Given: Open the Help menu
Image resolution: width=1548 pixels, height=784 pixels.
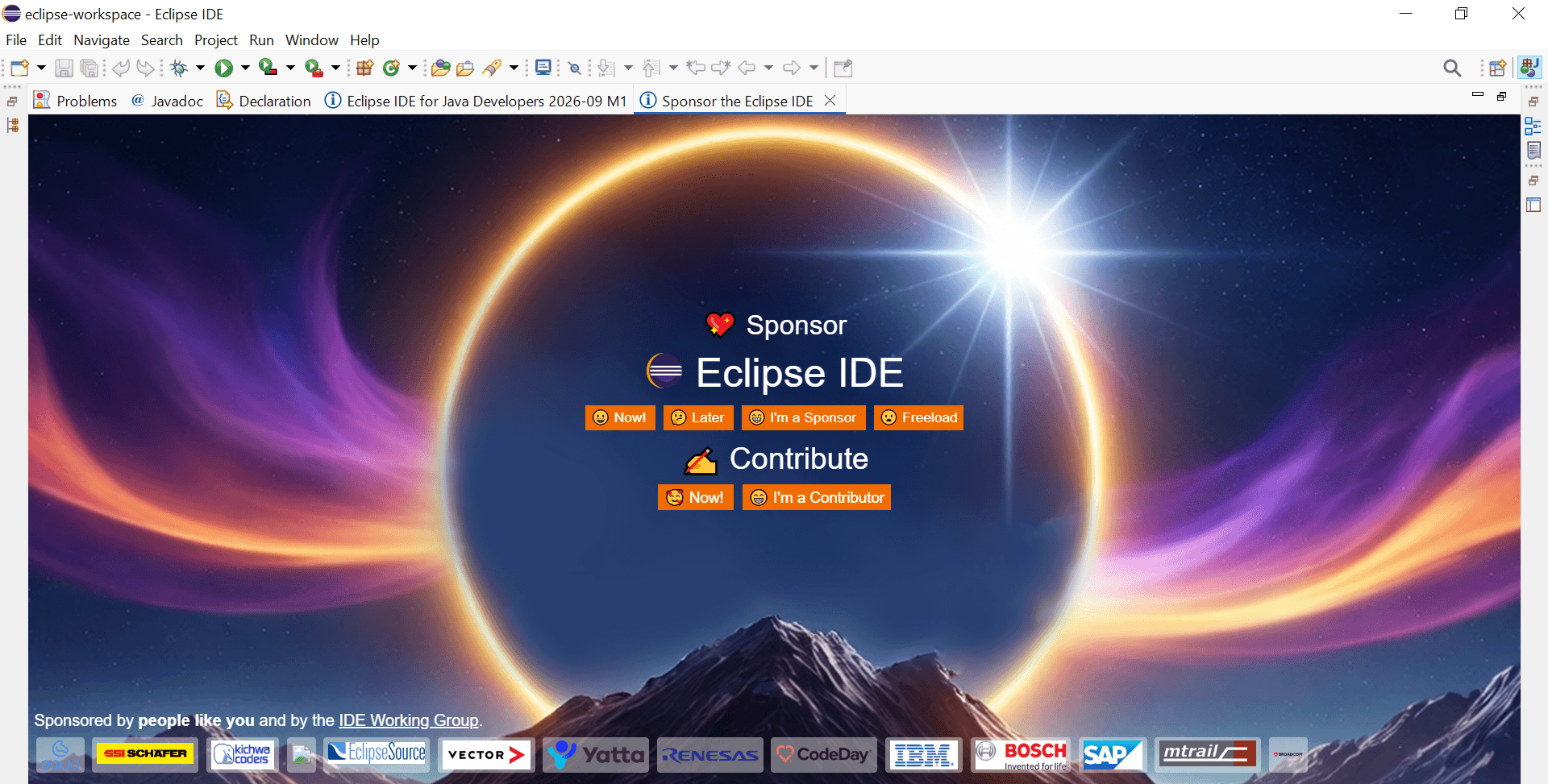Looking at the screenshot, I should click(x=364, y=40).
